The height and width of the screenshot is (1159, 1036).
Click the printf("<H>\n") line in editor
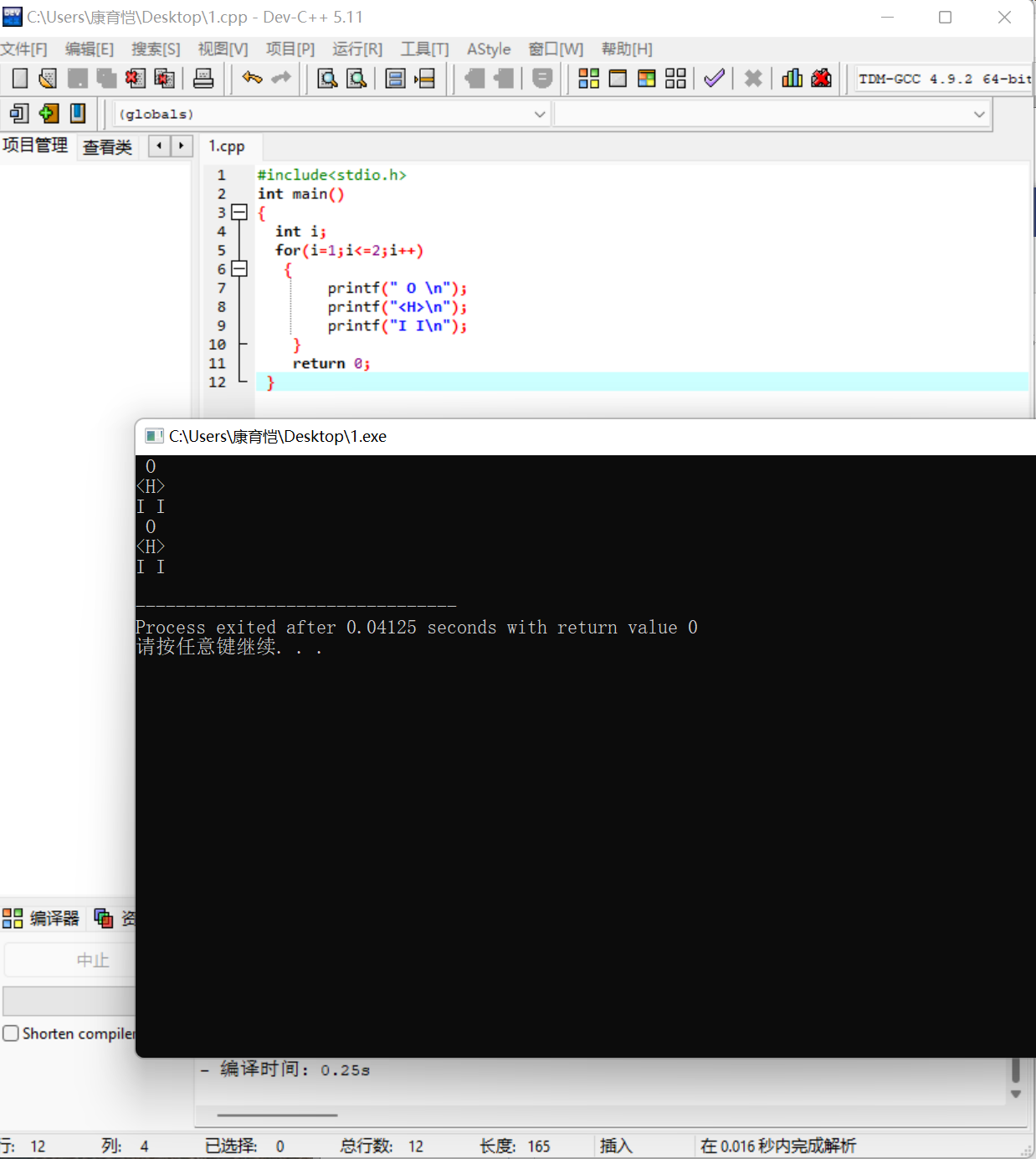(x=397, y=307)
